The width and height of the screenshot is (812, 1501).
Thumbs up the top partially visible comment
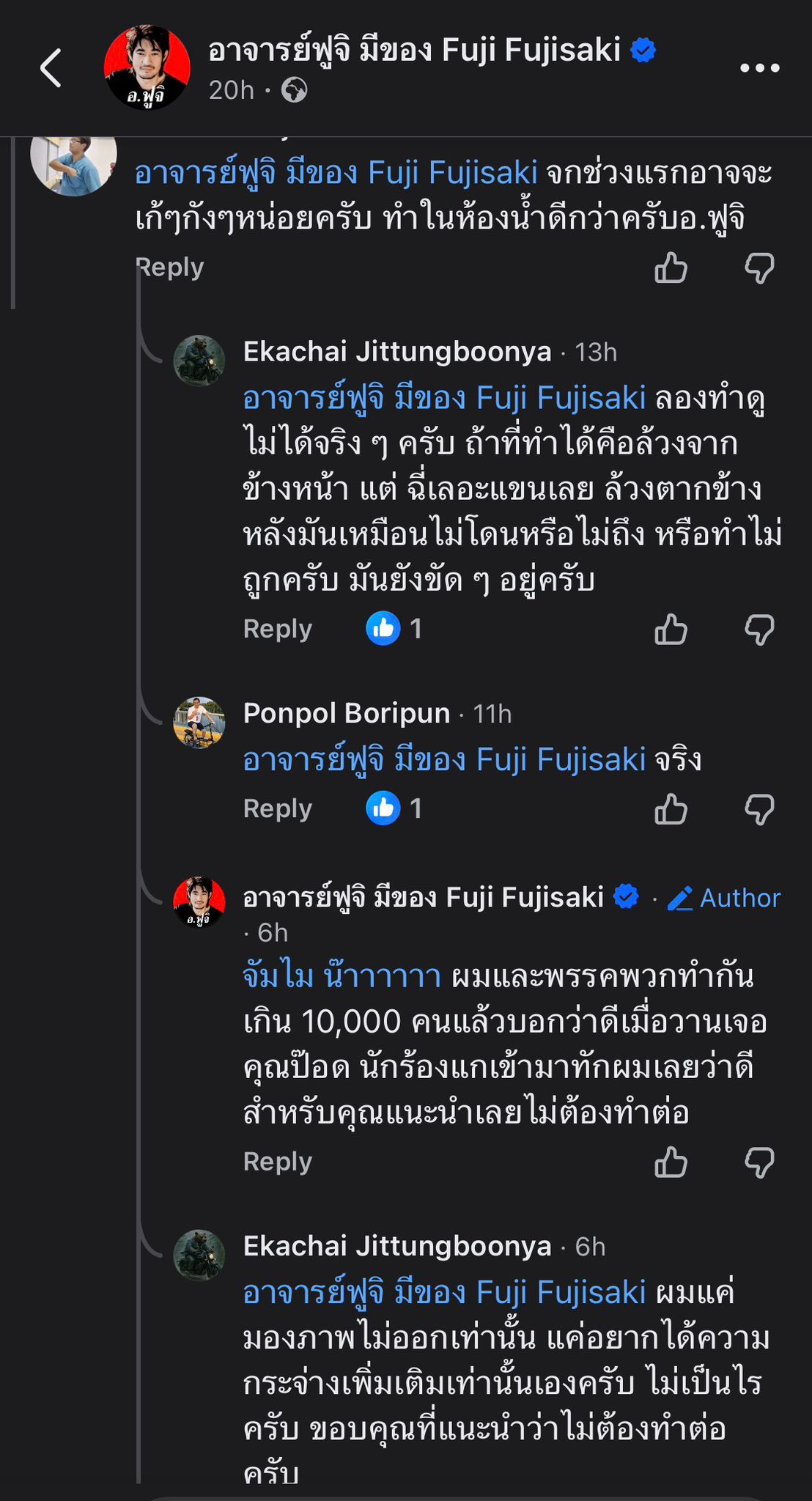point(671,268)
